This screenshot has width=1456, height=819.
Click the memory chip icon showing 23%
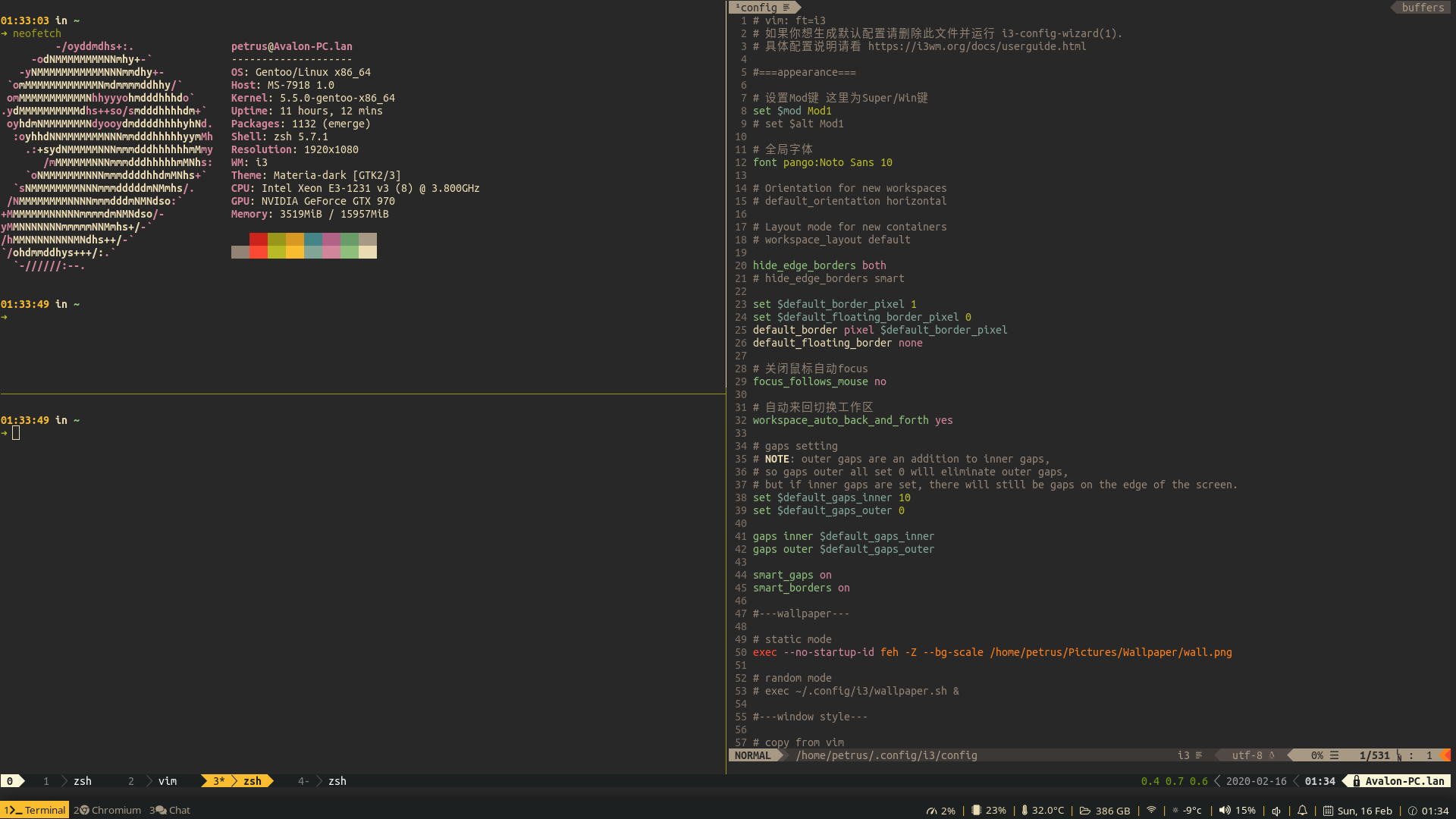(977, 810)
